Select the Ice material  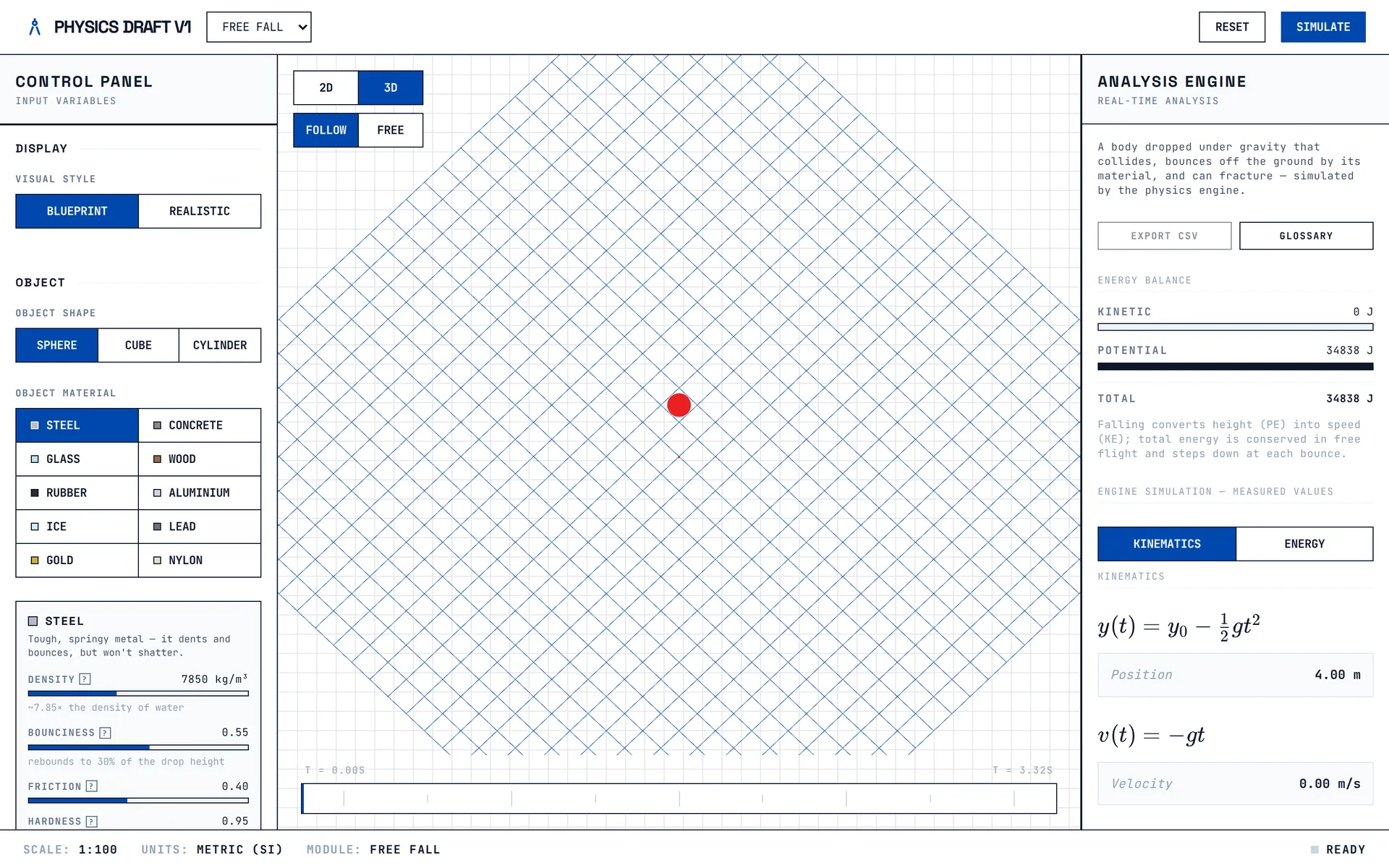click(77, 527)
